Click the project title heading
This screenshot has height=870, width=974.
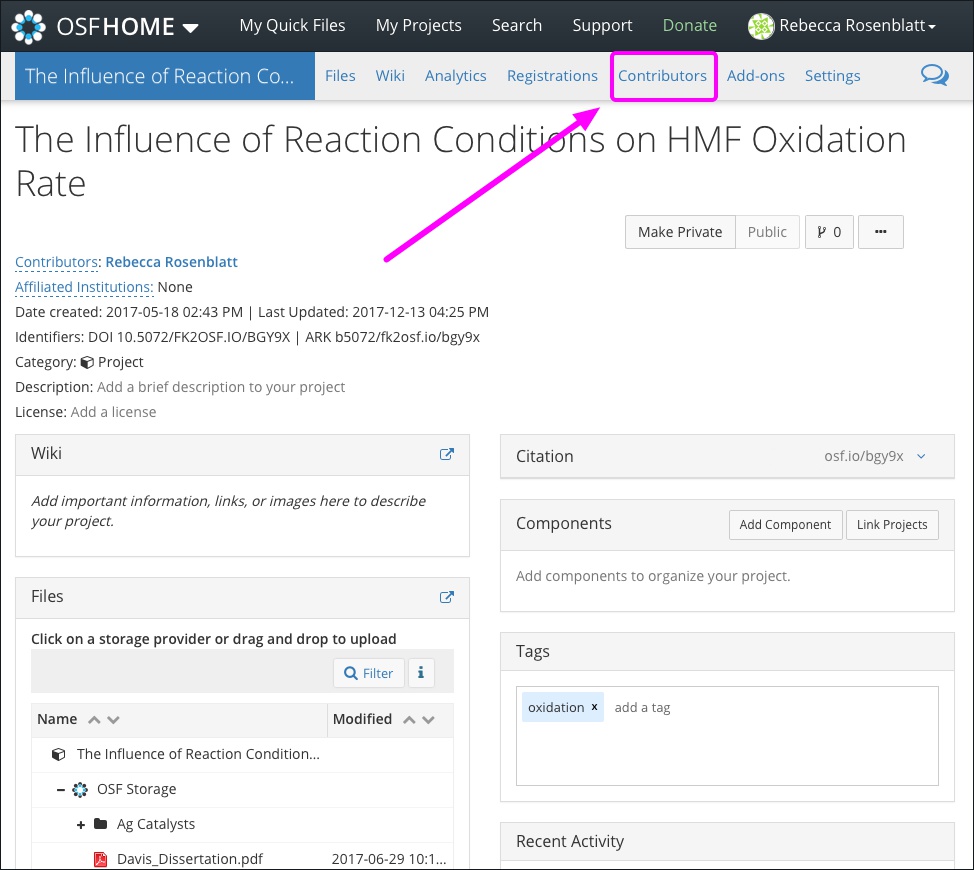tap(460, 161)
